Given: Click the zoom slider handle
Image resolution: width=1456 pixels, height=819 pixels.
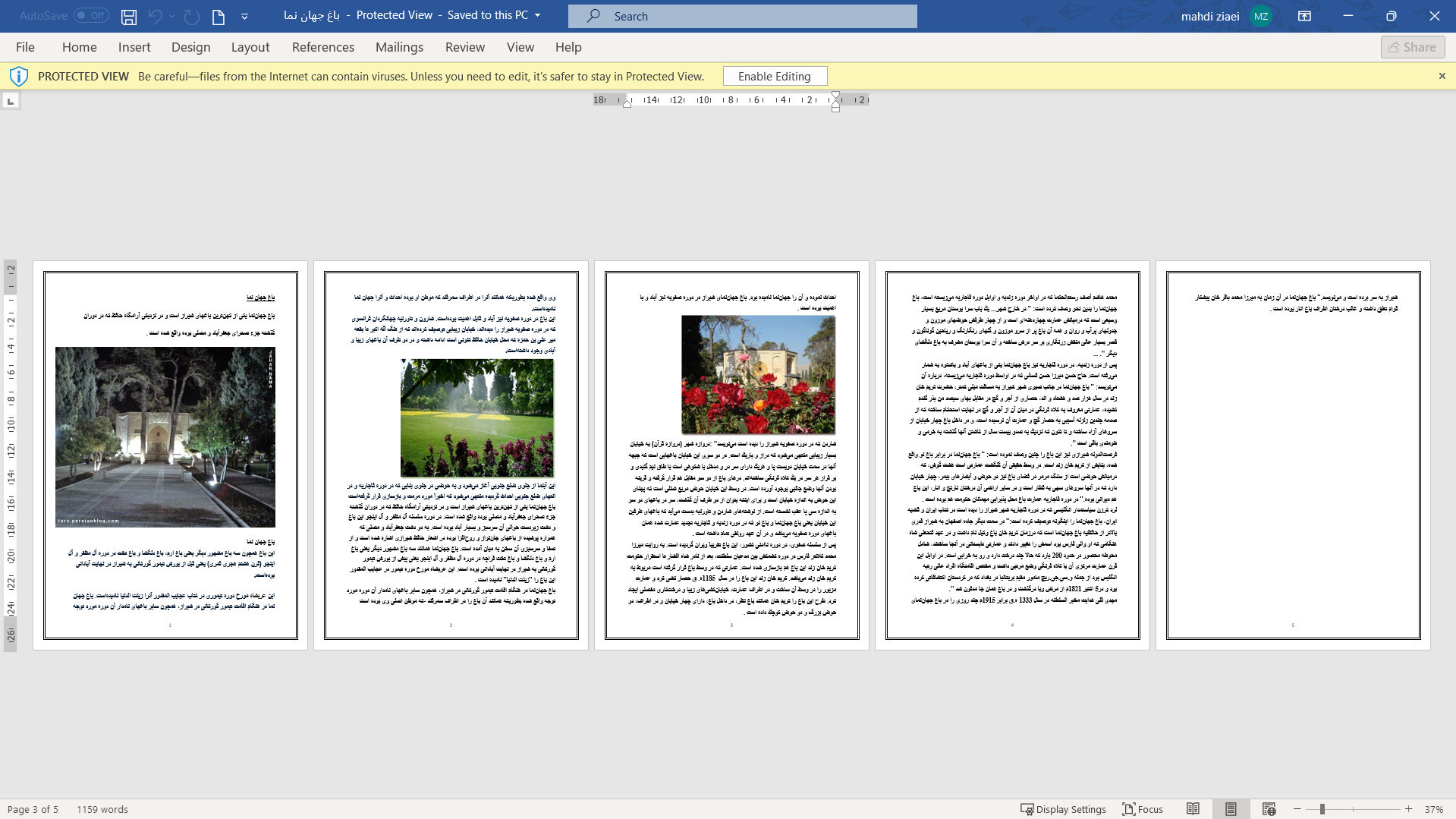Looking at the screenshot, I should pos(1322,809).
